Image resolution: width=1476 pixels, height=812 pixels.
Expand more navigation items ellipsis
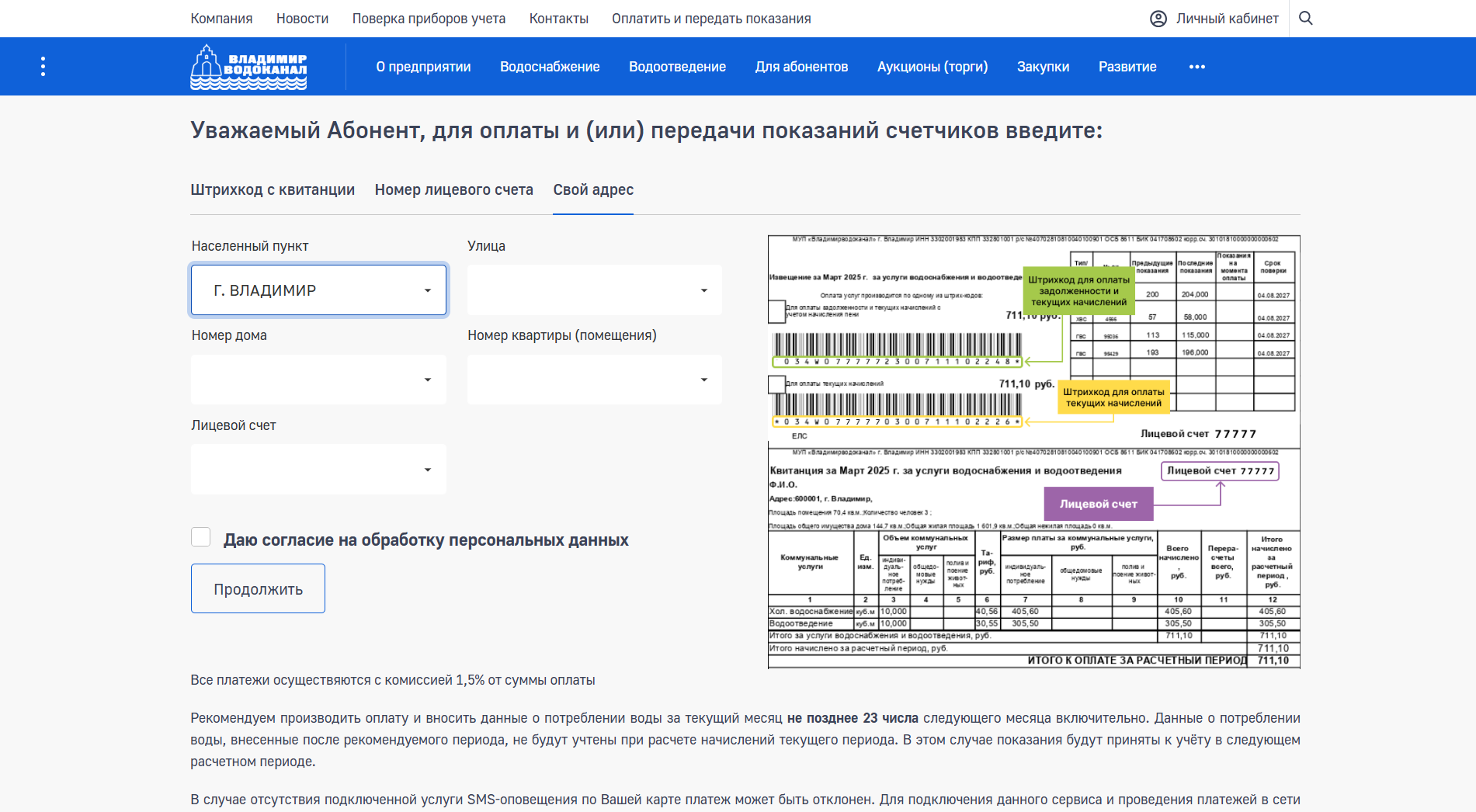coord(1197,67)
